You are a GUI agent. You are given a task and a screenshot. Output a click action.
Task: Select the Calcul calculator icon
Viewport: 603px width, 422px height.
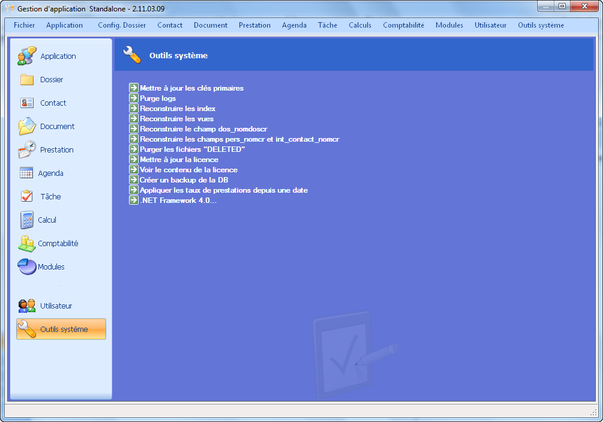[27, 220]
